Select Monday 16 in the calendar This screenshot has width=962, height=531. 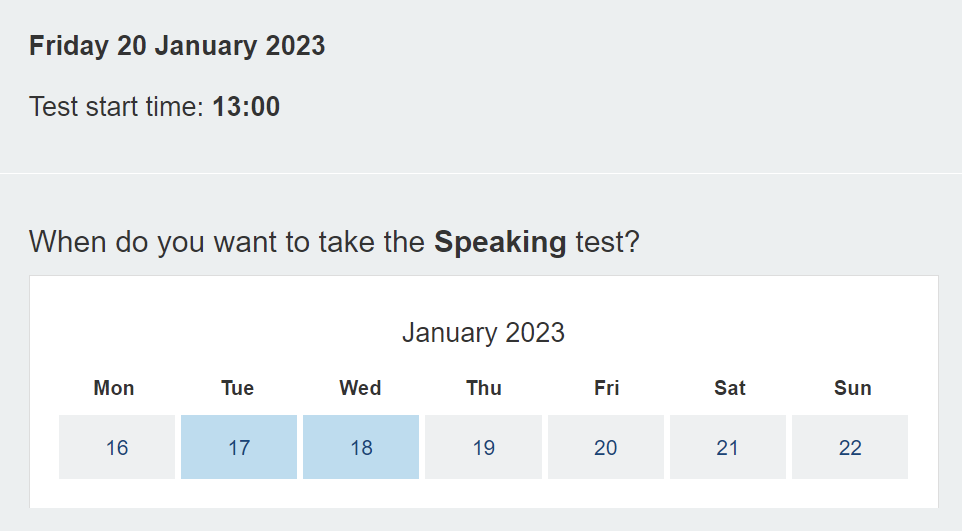(x=117, y=447)
